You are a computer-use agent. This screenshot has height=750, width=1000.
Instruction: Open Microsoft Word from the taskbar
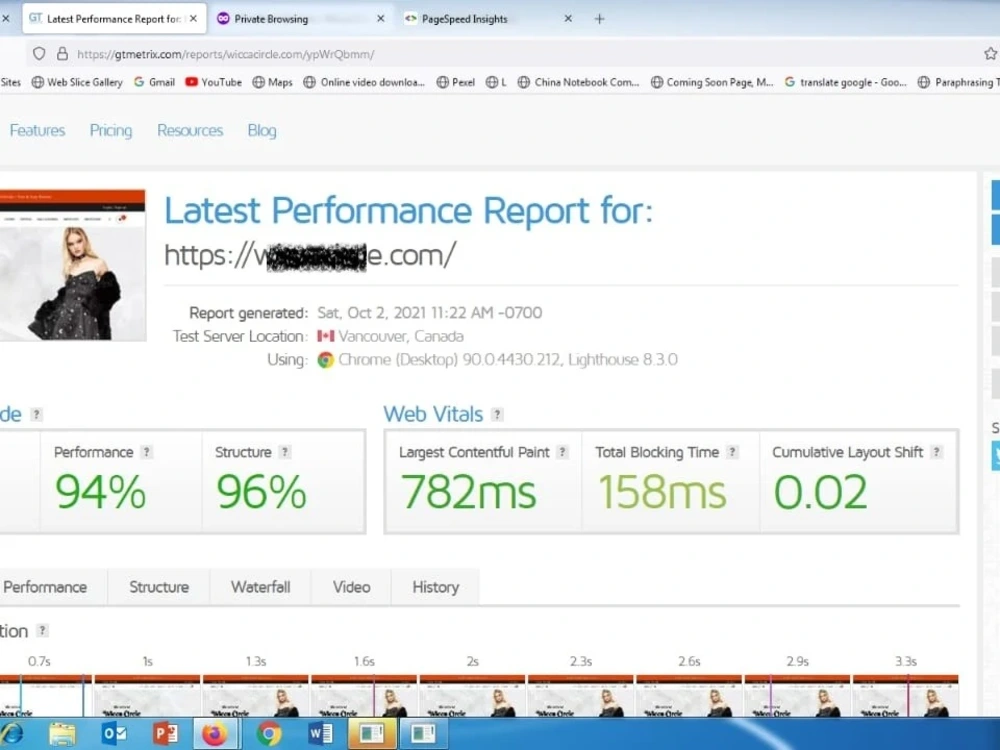click(x=320, y=734)
